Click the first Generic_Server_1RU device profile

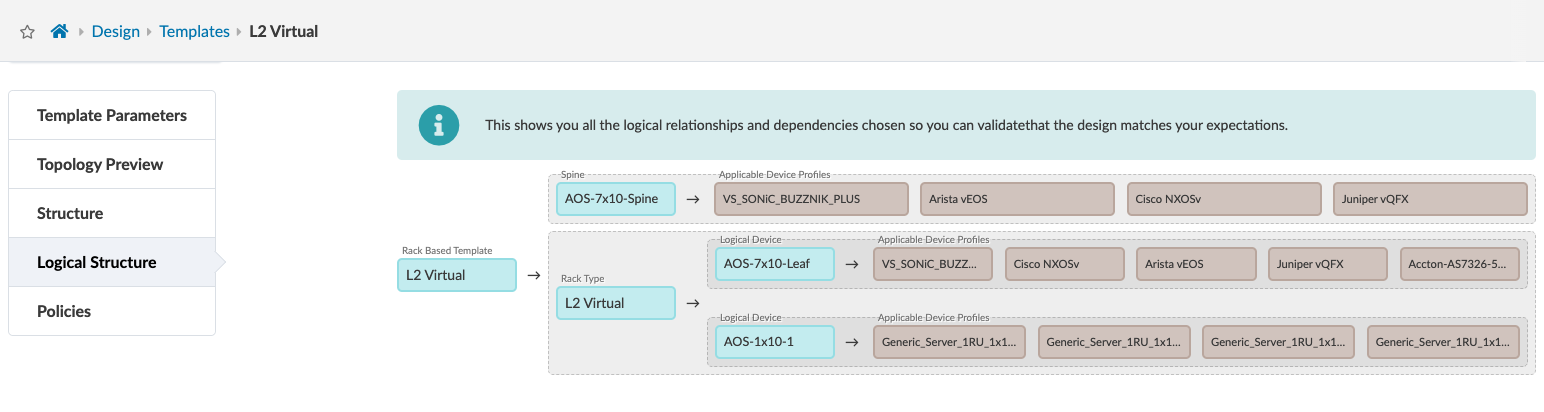[950, 342]
